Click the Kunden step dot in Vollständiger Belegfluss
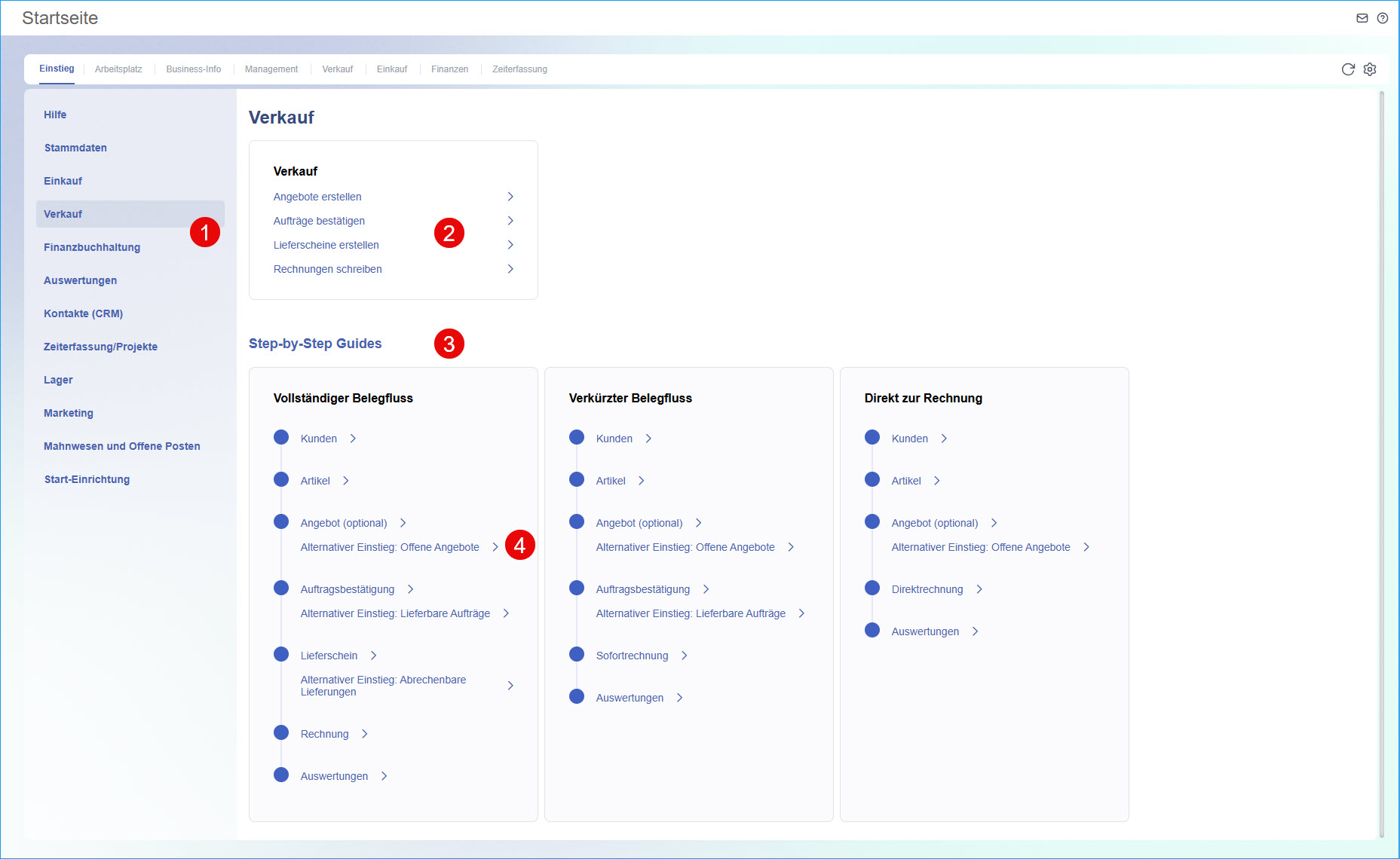Viewport: 1400px width, 859px height. 281,438
